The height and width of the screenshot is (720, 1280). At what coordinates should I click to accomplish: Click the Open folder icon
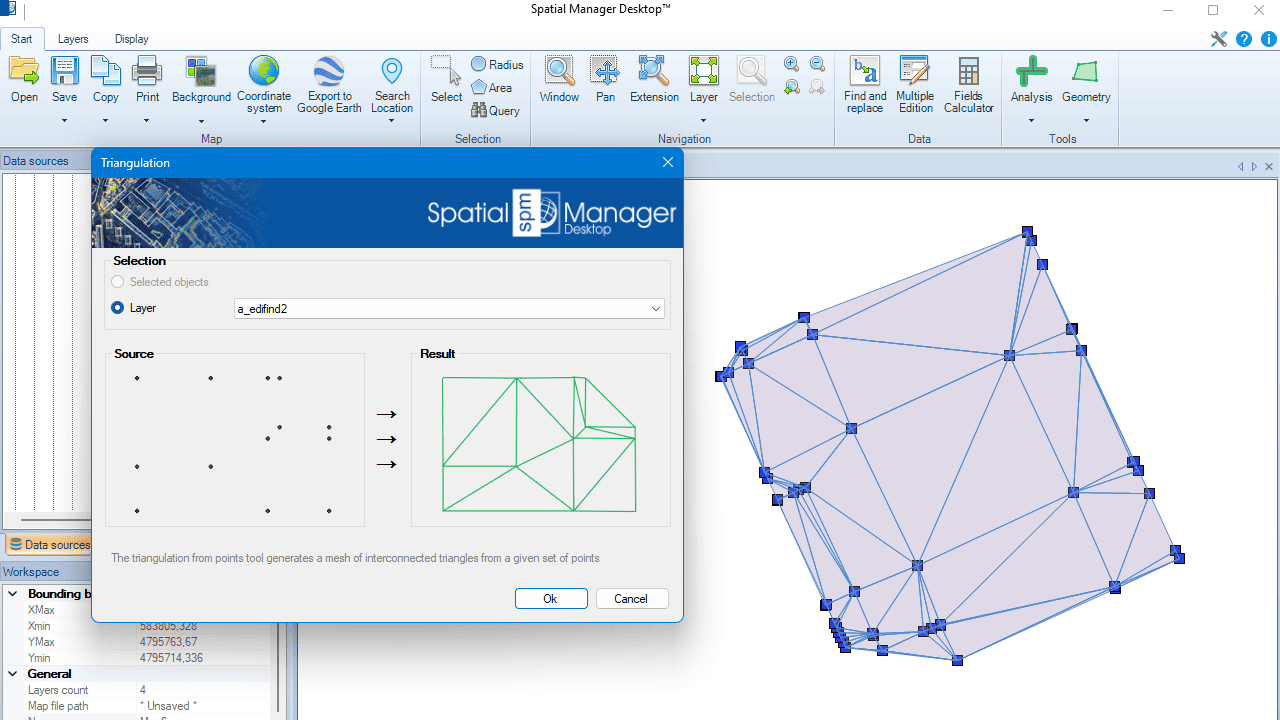(x=24, y=71)
